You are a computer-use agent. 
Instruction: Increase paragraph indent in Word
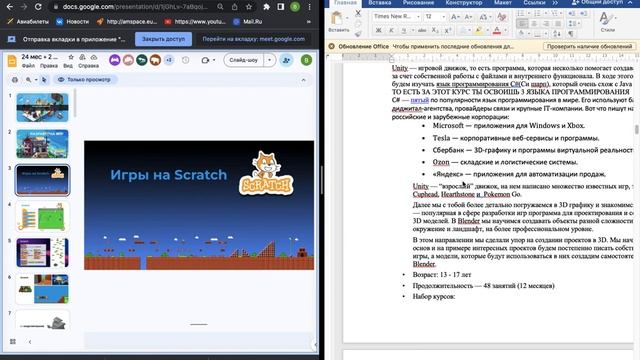click(584, 13)
